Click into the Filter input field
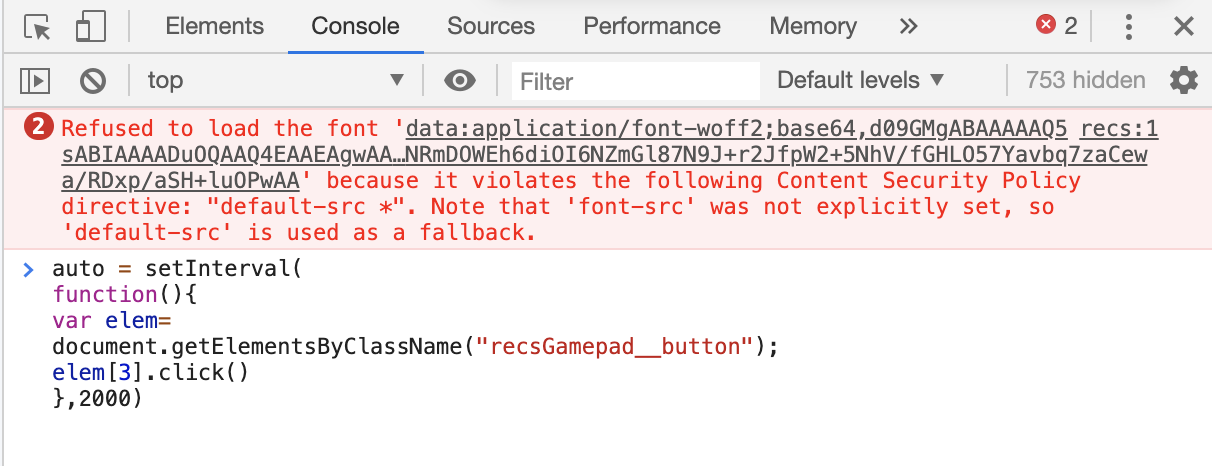Viewport: 1212px width, 466px height. pyautogui.click(x=636, y=80)
